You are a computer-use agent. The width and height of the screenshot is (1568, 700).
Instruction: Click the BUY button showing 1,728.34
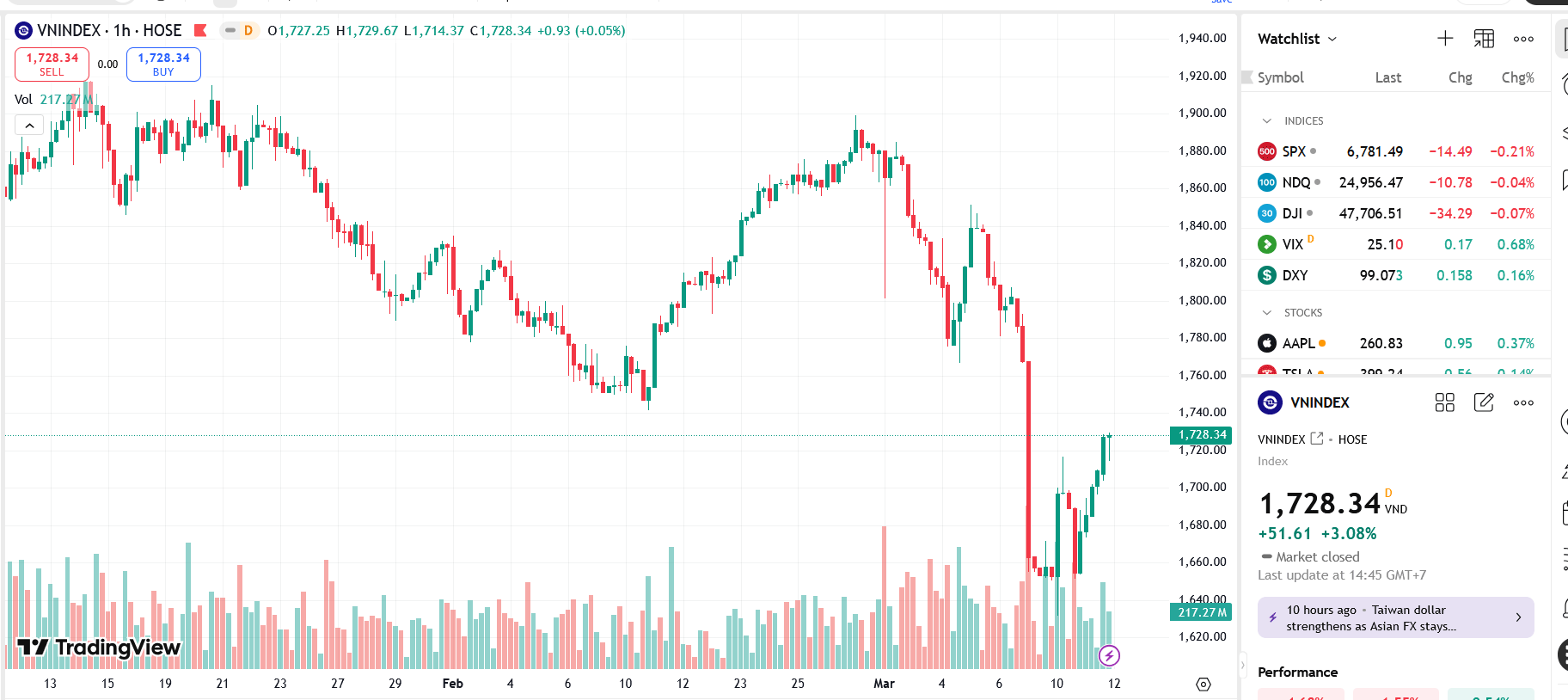(x=163, y=64)
